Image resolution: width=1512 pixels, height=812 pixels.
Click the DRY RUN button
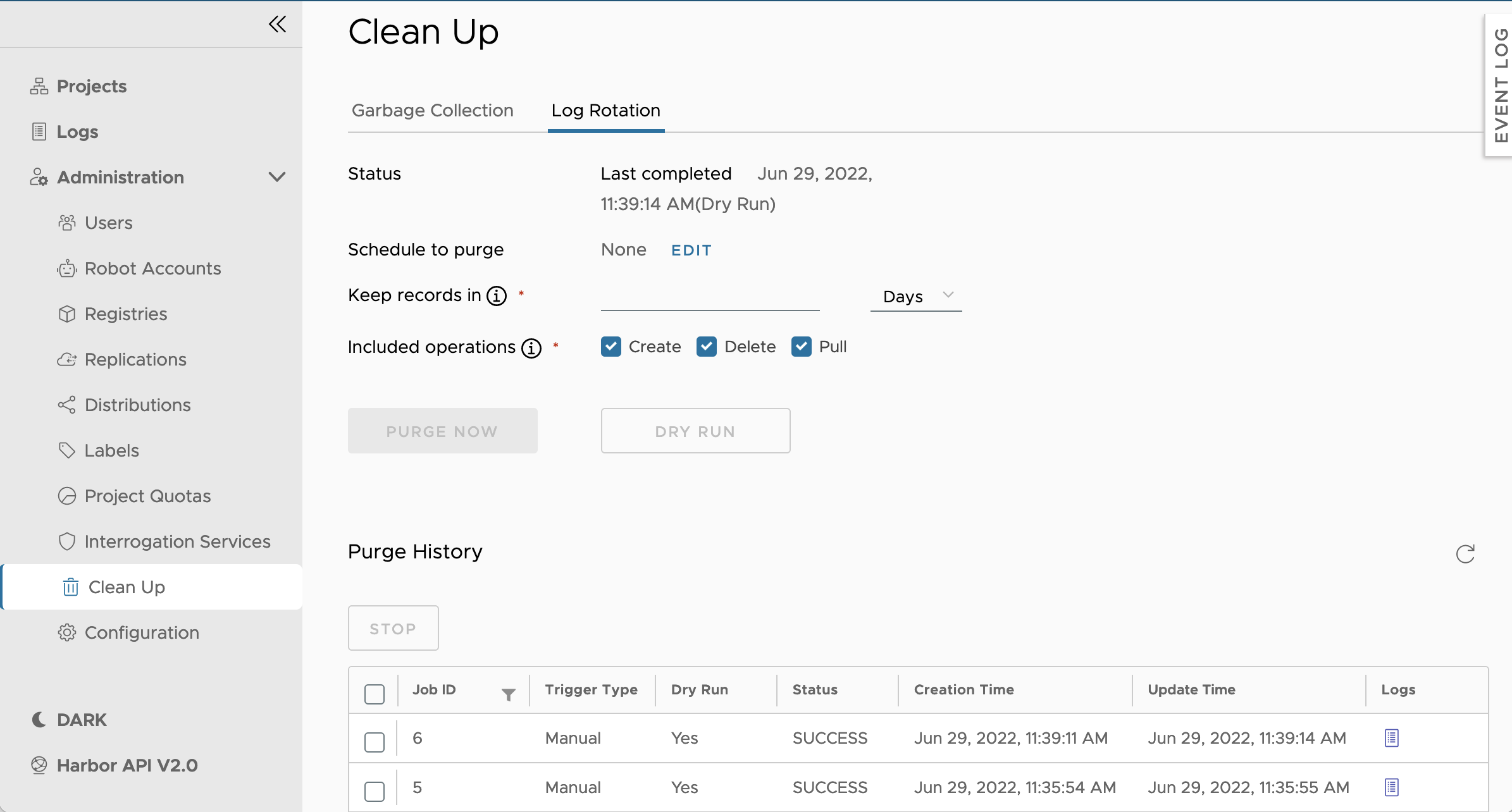(x=695, y=431)
